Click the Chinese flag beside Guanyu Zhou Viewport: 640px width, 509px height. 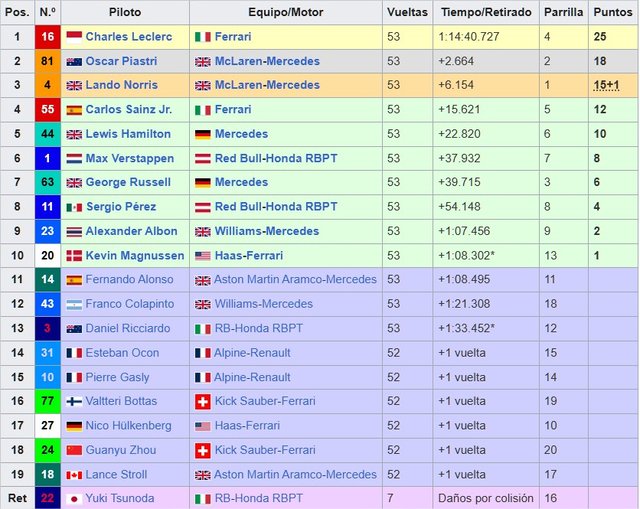coord(74,450)
